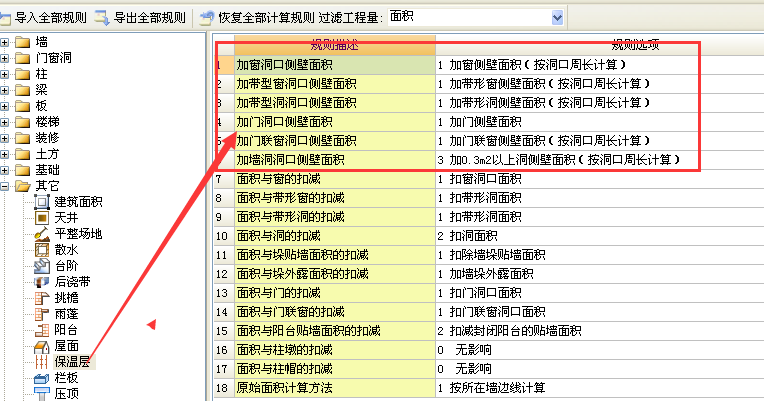Click the 散水 icon under 其它

(42, 250)
